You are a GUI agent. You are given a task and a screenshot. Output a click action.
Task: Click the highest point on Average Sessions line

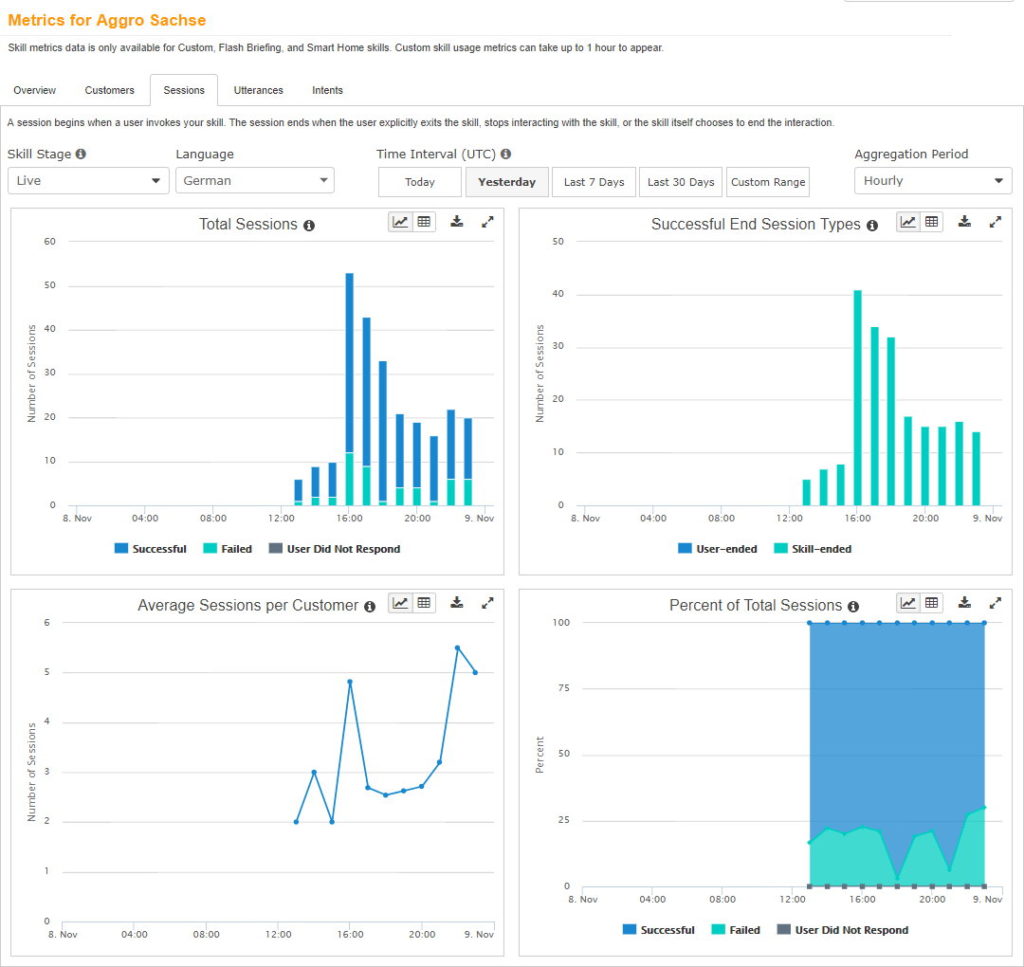coord(457,648)
